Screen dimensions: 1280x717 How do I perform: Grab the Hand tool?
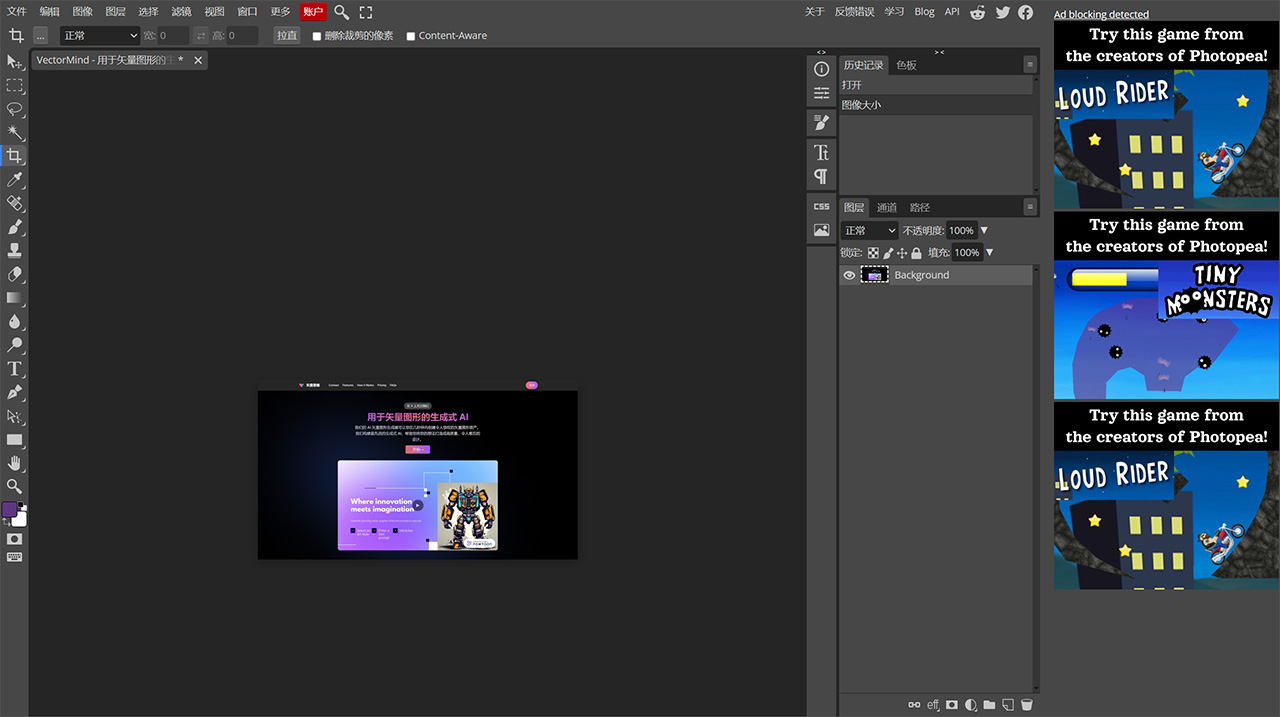click(15, 462)
